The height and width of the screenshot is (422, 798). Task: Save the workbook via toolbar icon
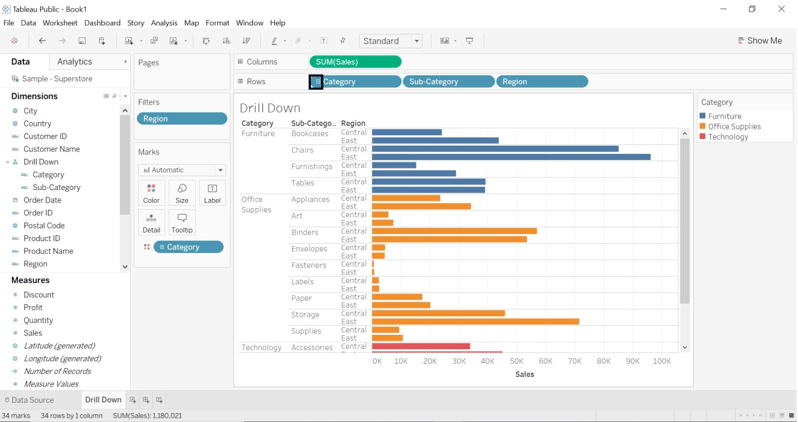[82, 41]
